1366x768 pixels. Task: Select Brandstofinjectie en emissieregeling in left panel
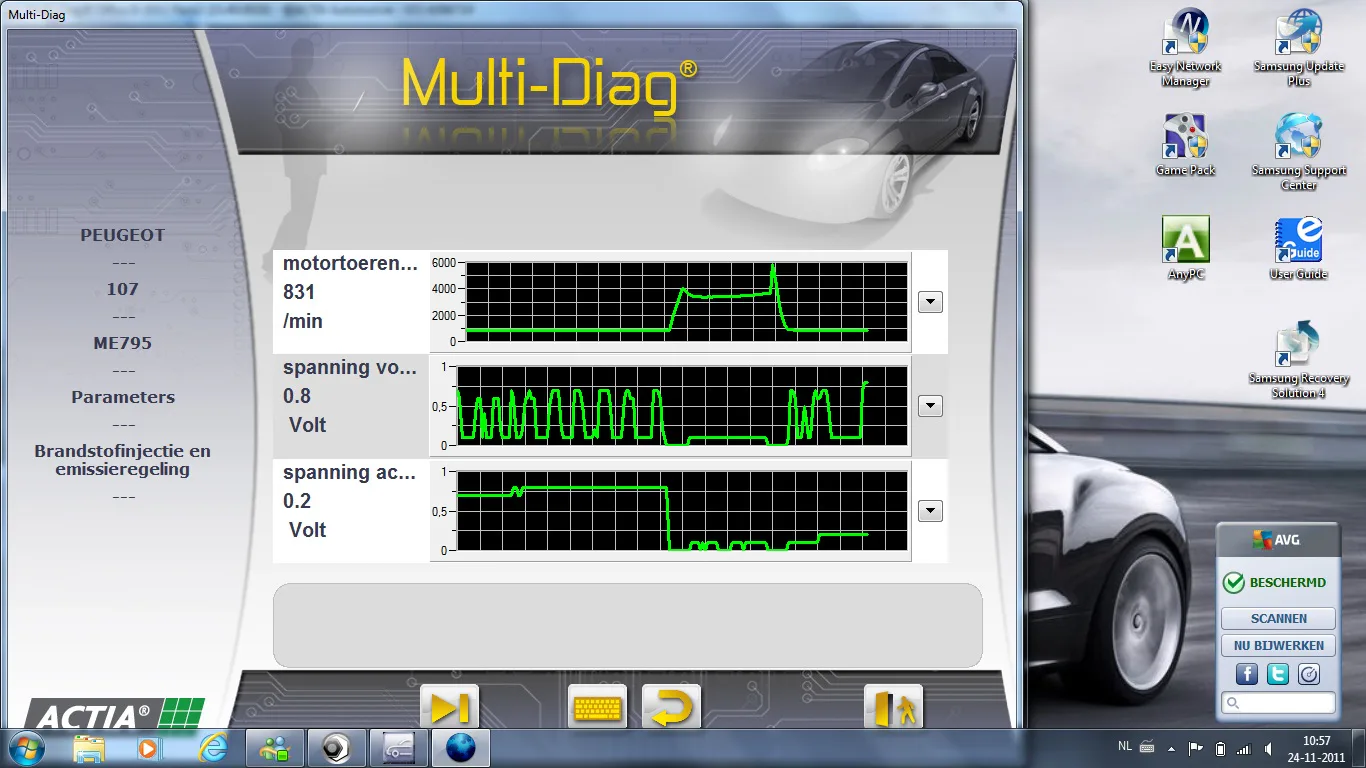click(x=123, y=460)
